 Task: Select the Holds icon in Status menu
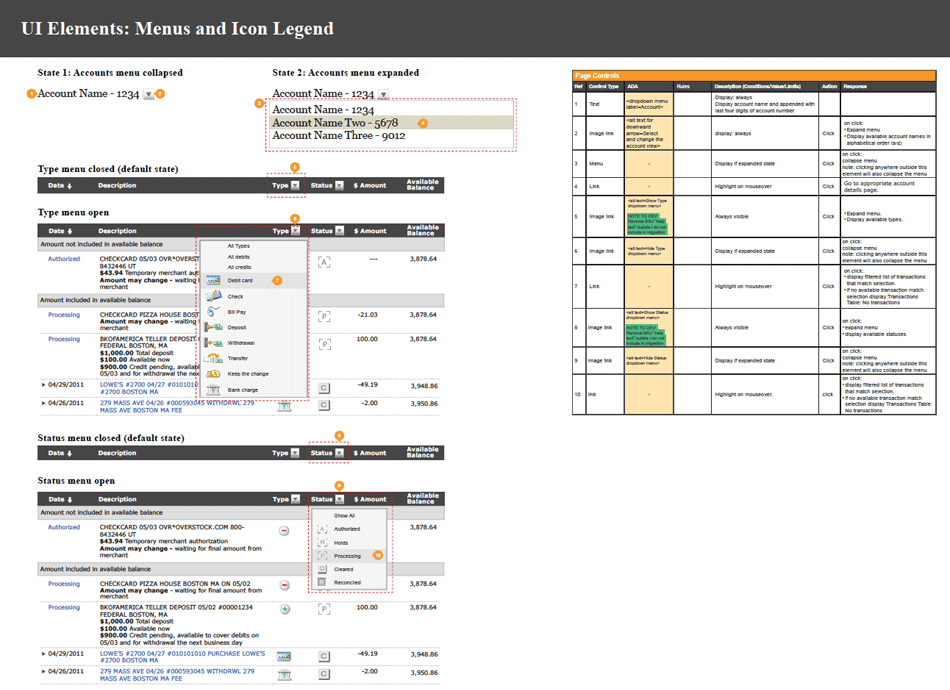pyautogui.click(x=322, y=542)
